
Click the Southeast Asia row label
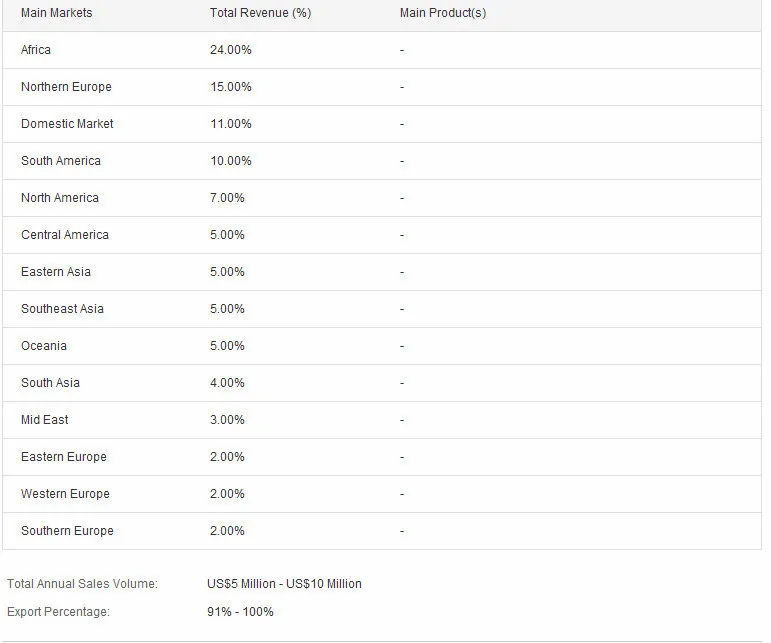(x=62, y=309)
